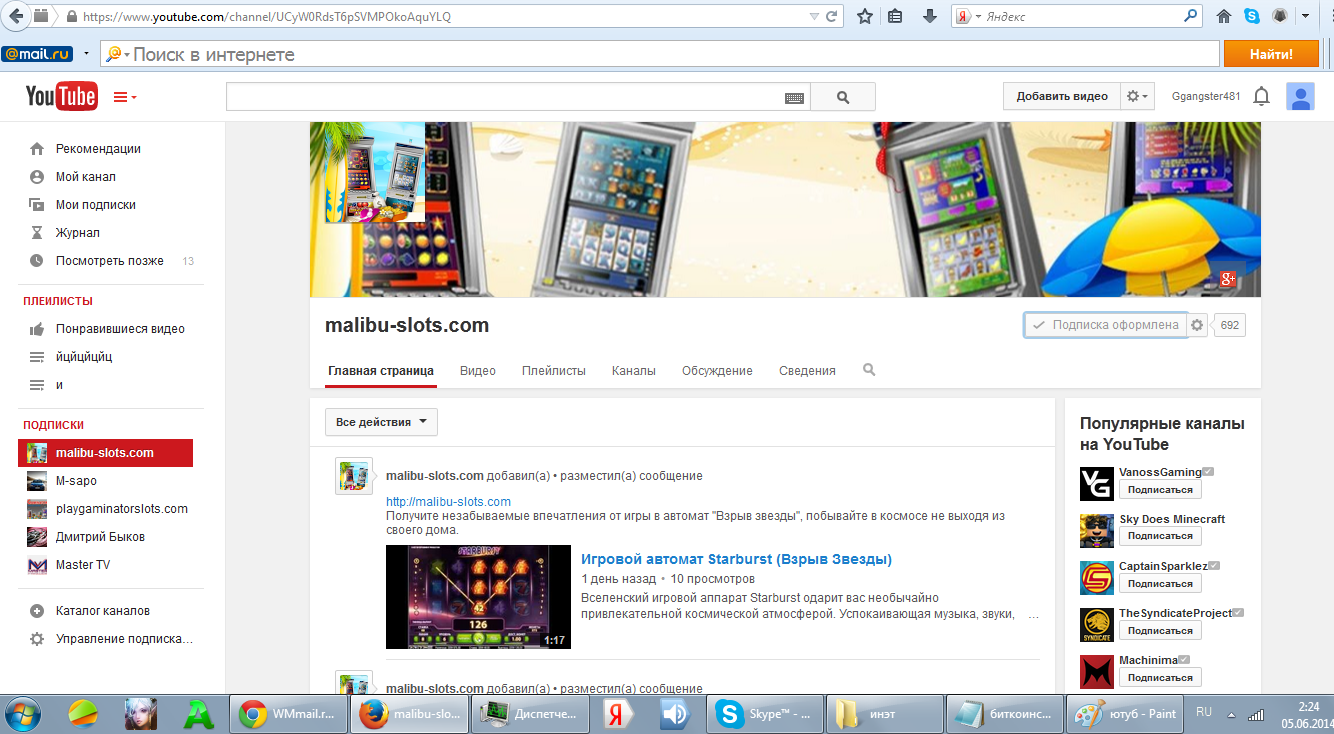Open volume icon in taskbar
This screenshot has height=734, width=1334.
tap(676, 715)
